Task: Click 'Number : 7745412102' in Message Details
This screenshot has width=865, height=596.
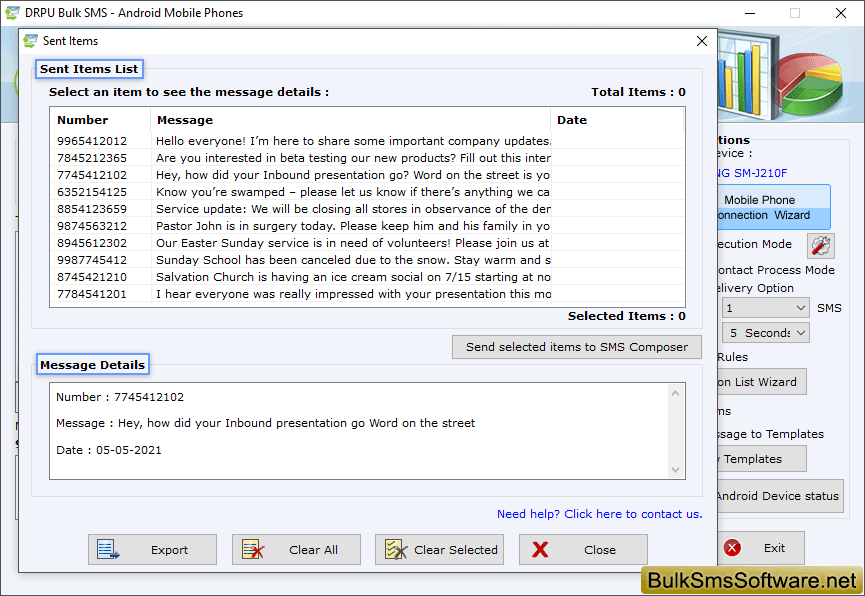Action: pyautogui.click(x=120, y=397)
